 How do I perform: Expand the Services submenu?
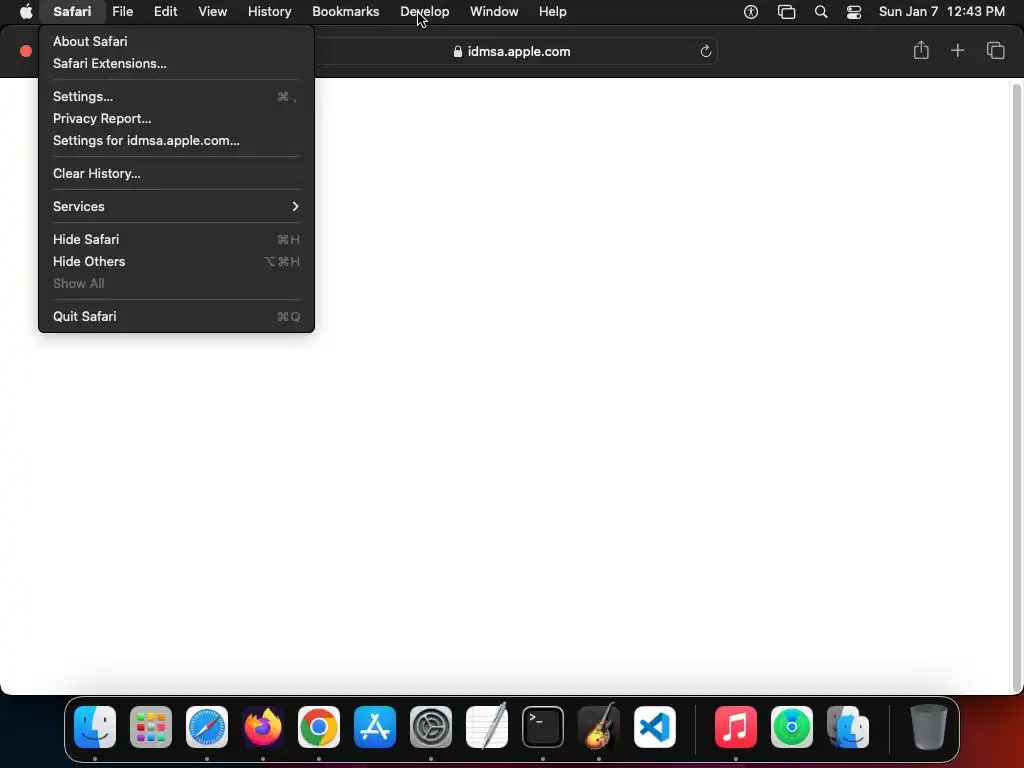[176, 206]
